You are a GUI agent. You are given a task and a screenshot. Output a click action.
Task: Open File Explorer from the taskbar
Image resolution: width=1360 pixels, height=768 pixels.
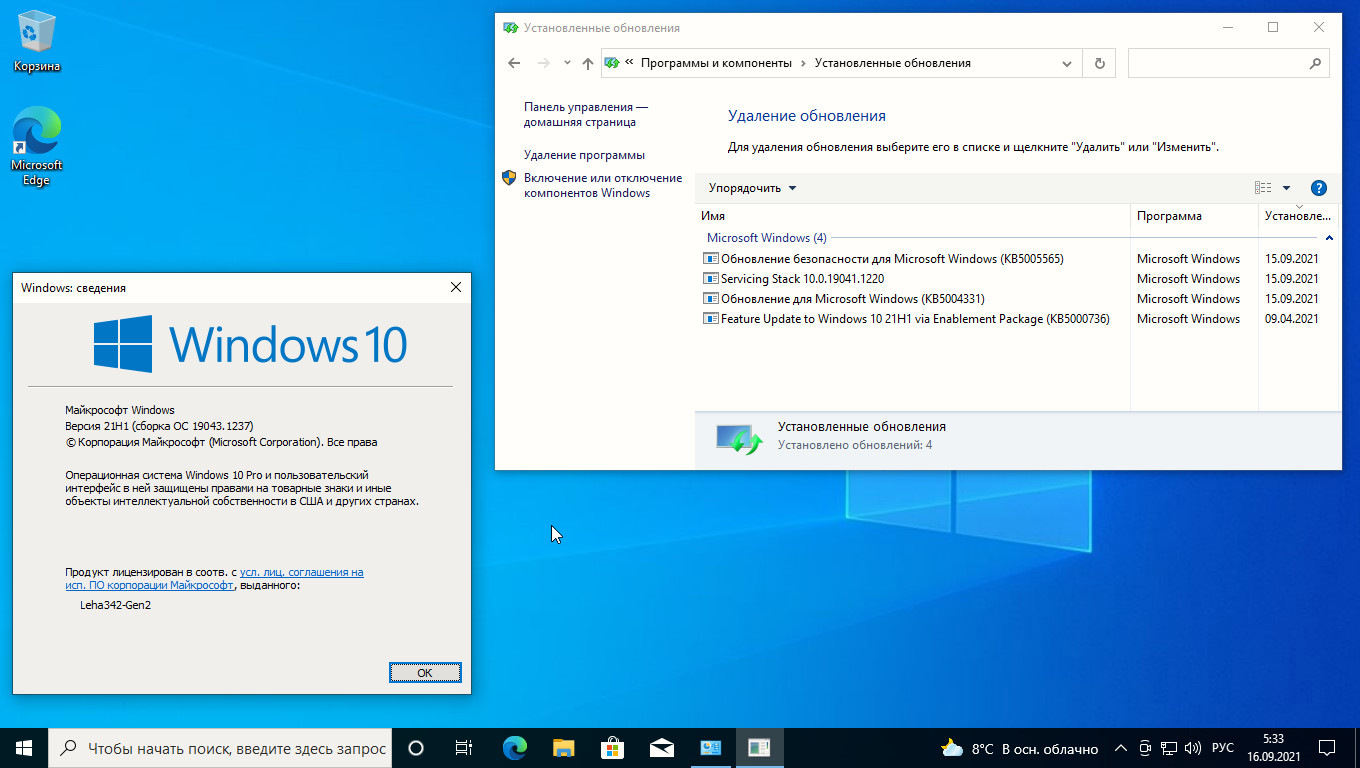click(x=563, y=748)
